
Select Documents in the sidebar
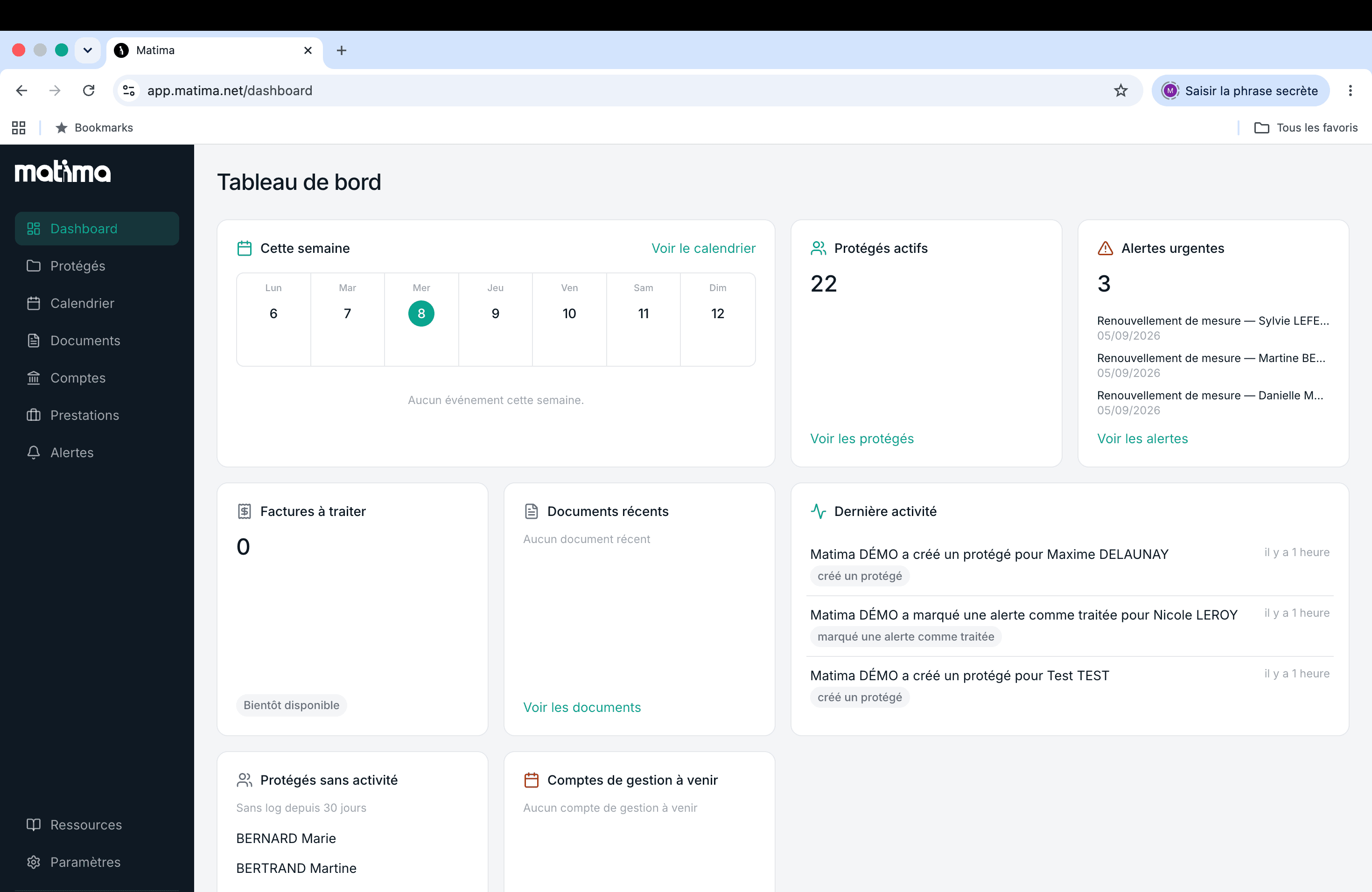click(97, 341)
